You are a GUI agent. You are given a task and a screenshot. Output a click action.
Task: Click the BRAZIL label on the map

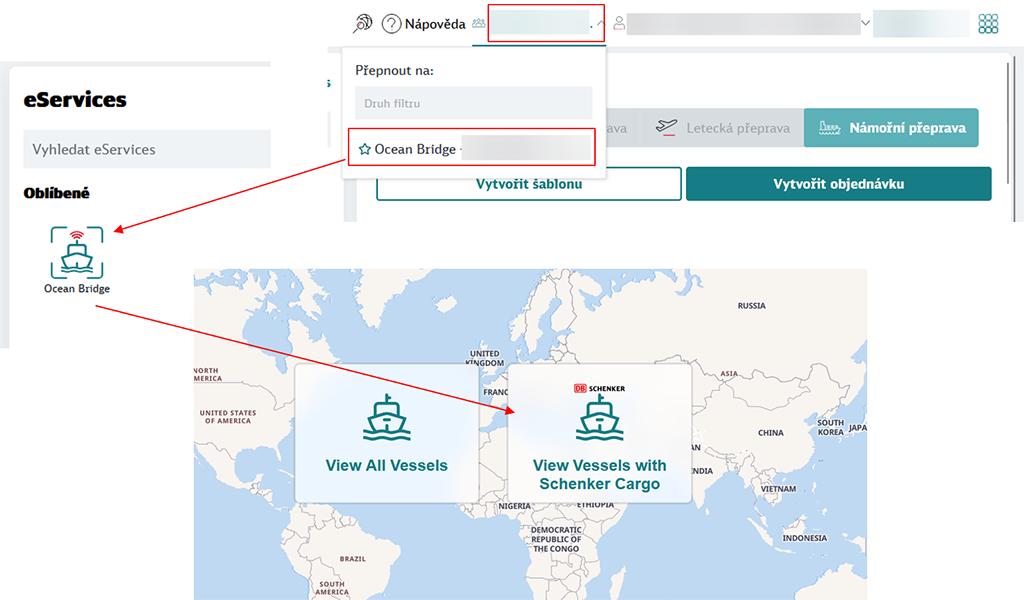tap(353, 559)
